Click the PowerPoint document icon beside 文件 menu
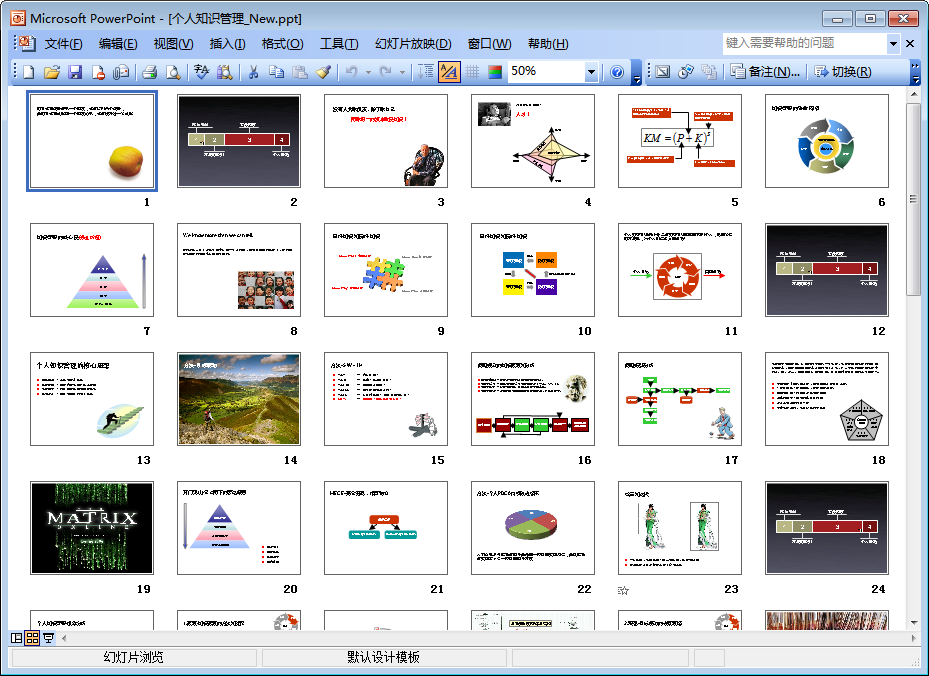 (x=27, y=43)
